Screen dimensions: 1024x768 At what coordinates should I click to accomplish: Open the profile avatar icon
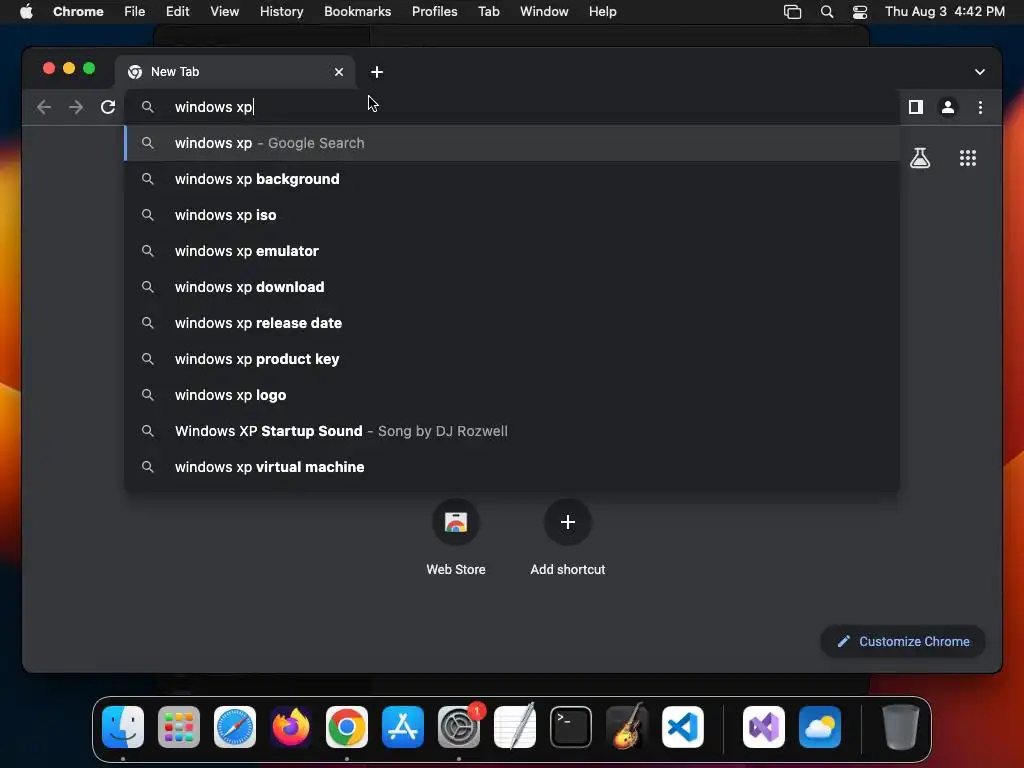pyautogui.click(x=948, y=107)
